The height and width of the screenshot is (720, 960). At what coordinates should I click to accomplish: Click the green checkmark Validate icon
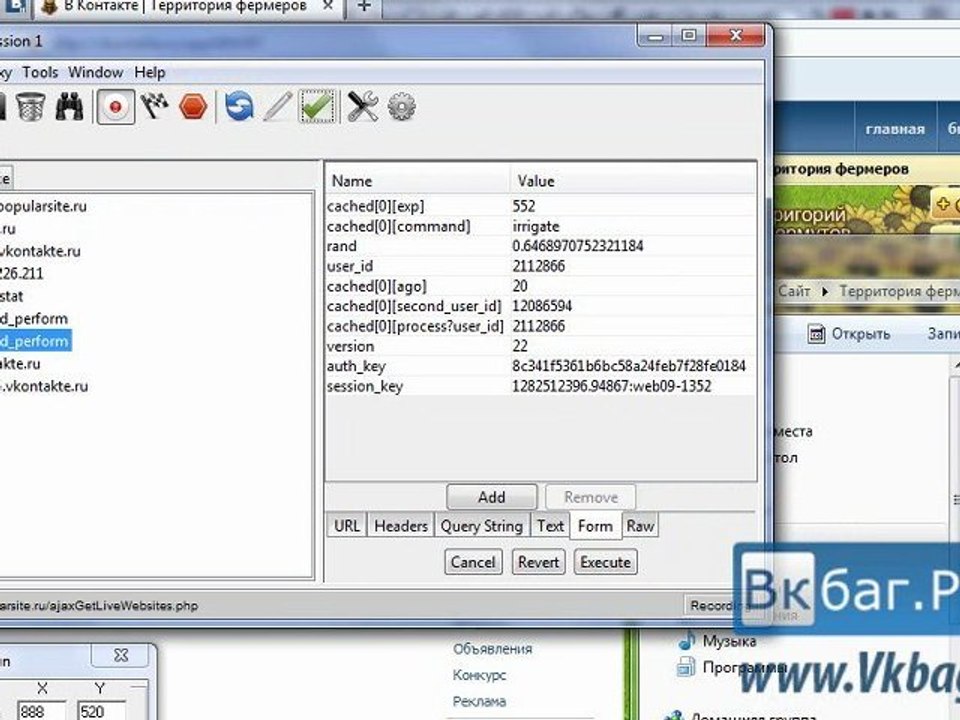point(317,107)
